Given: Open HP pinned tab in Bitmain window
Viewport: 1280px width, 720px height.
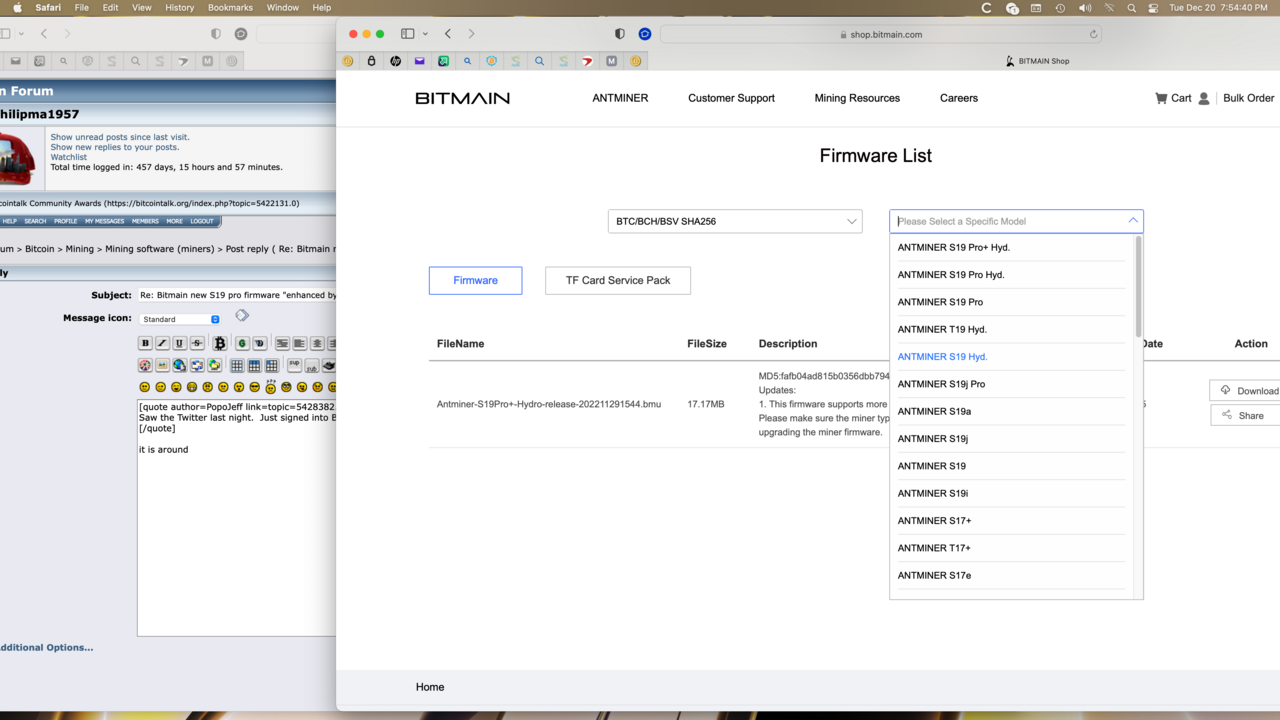Looking at the screenshot, I should [x=395, y=61].
